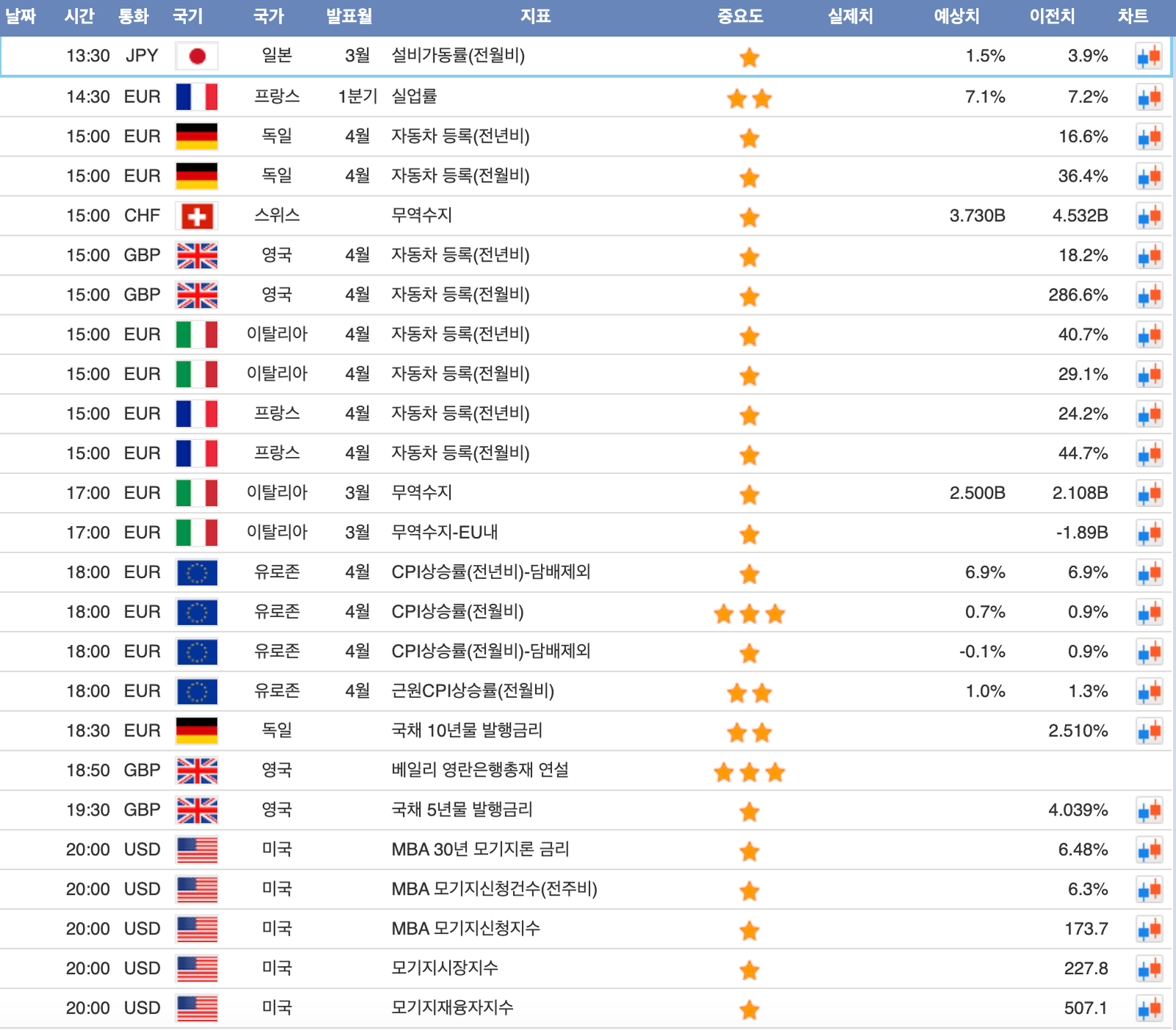This screenshot has width=1176, height=1030.
Task: Open chart icon for Japan 설비가동률 row
Action: [1149, 57]
